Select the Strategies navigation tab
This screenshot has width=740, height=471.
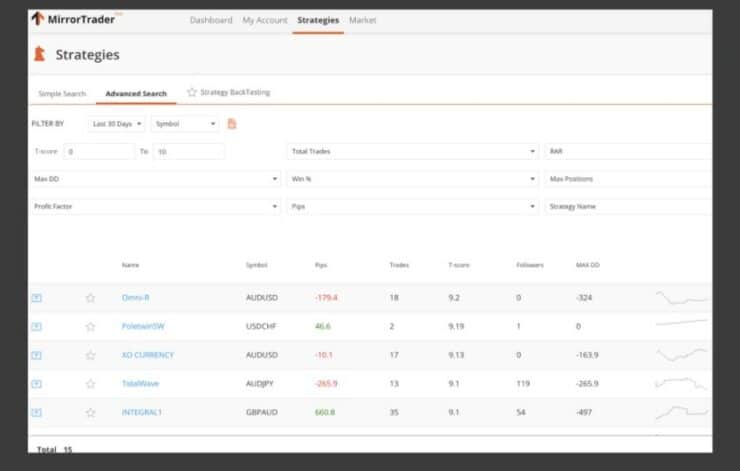coord(318,20)
